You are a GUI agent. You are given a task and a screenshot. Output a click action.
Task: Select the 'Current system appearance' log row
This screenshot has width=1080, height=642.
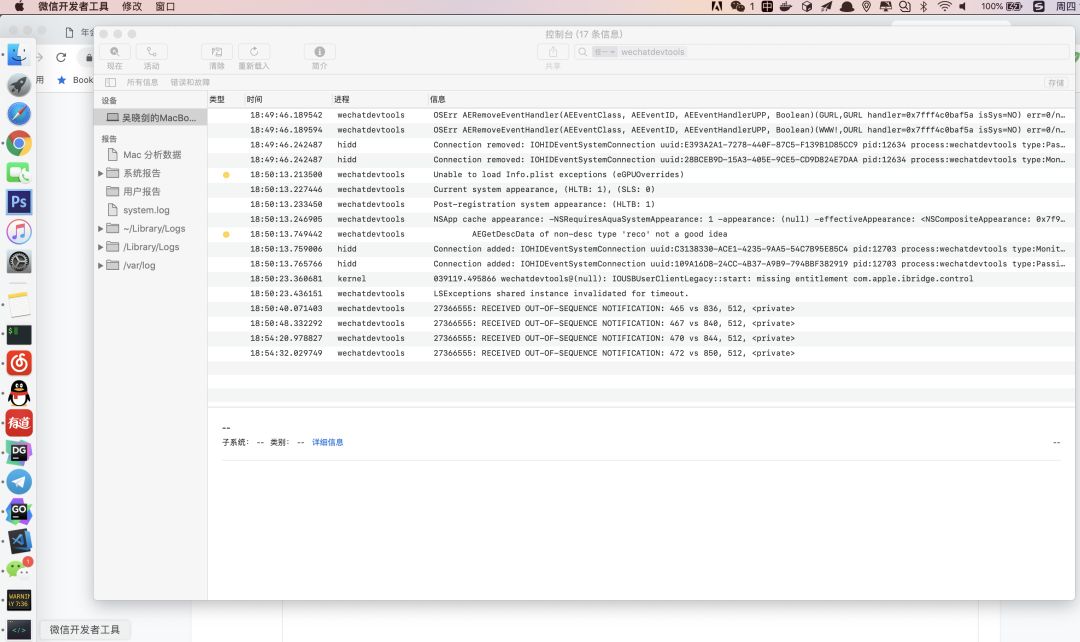pos(641,189)
